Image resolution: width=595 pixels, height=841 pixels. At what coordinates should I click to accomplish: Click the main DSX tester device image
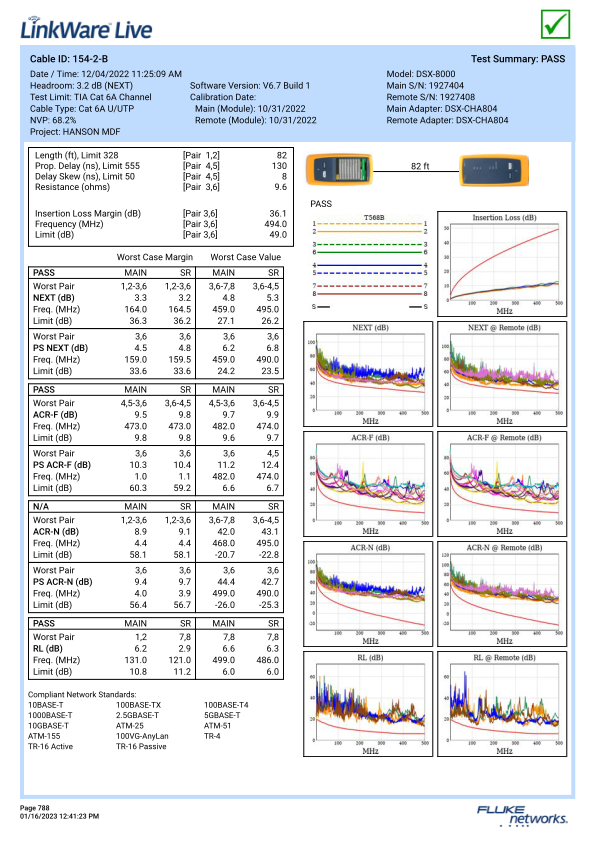coord(339,169)
